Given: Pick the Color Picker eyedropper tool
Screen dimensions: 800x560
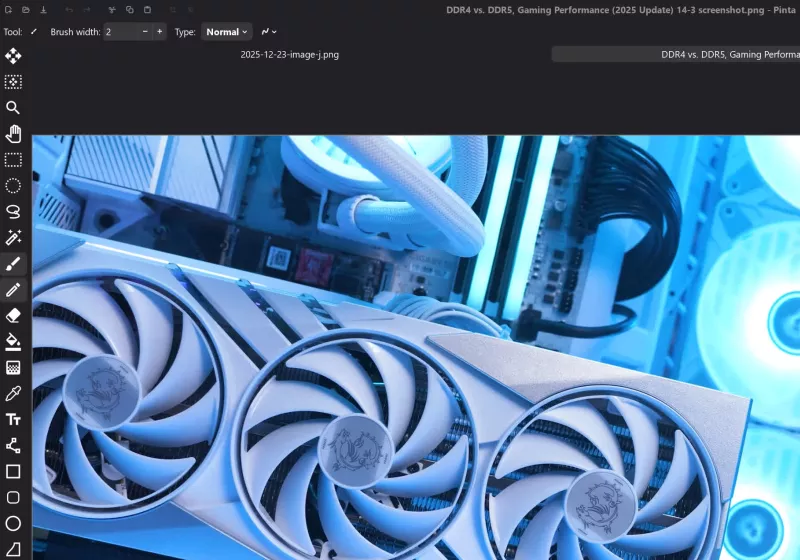Looking at the screenshot, I should pos(13,394).
